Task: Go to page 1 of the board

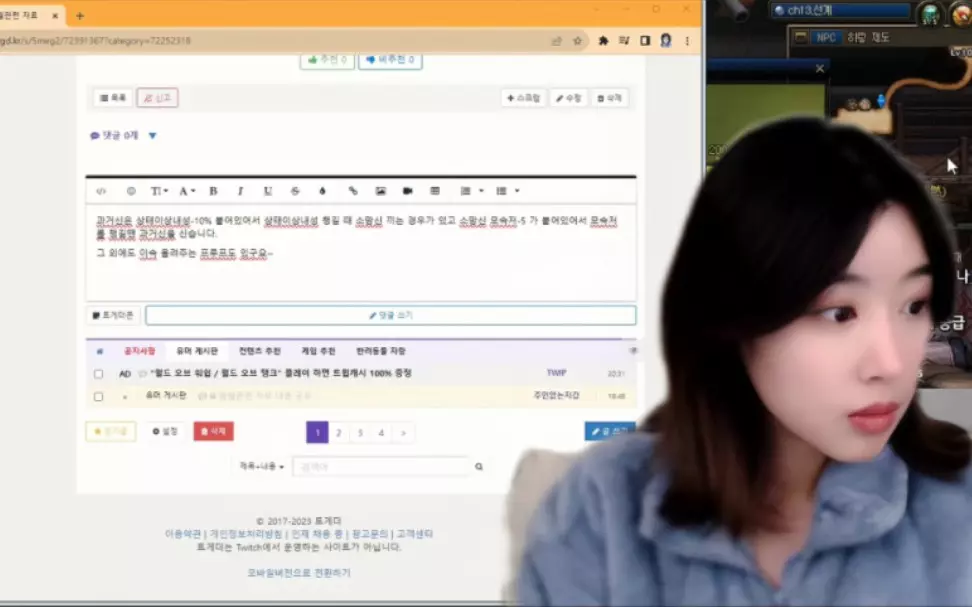Action: (317, 433)
